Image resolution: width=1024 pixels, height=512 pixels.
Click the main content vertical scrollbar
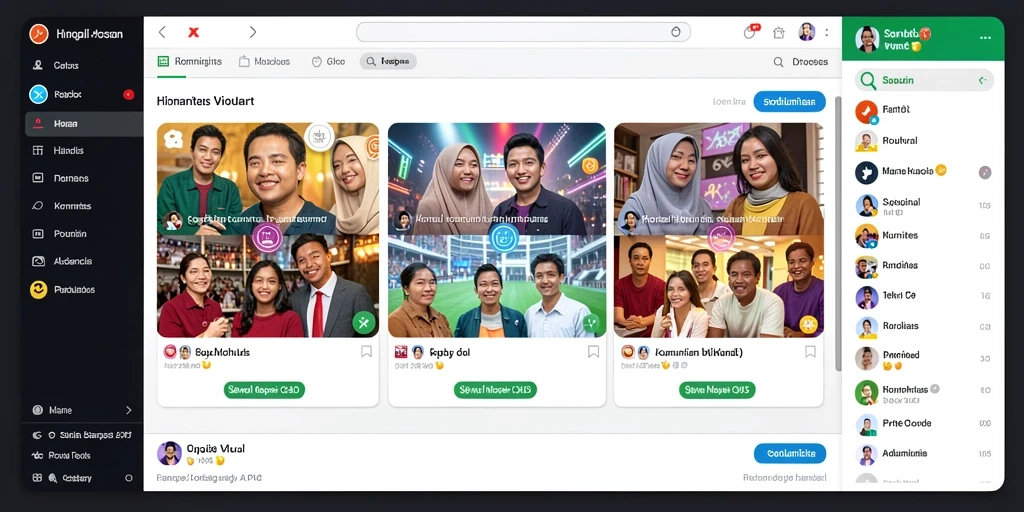click(839, 235)
